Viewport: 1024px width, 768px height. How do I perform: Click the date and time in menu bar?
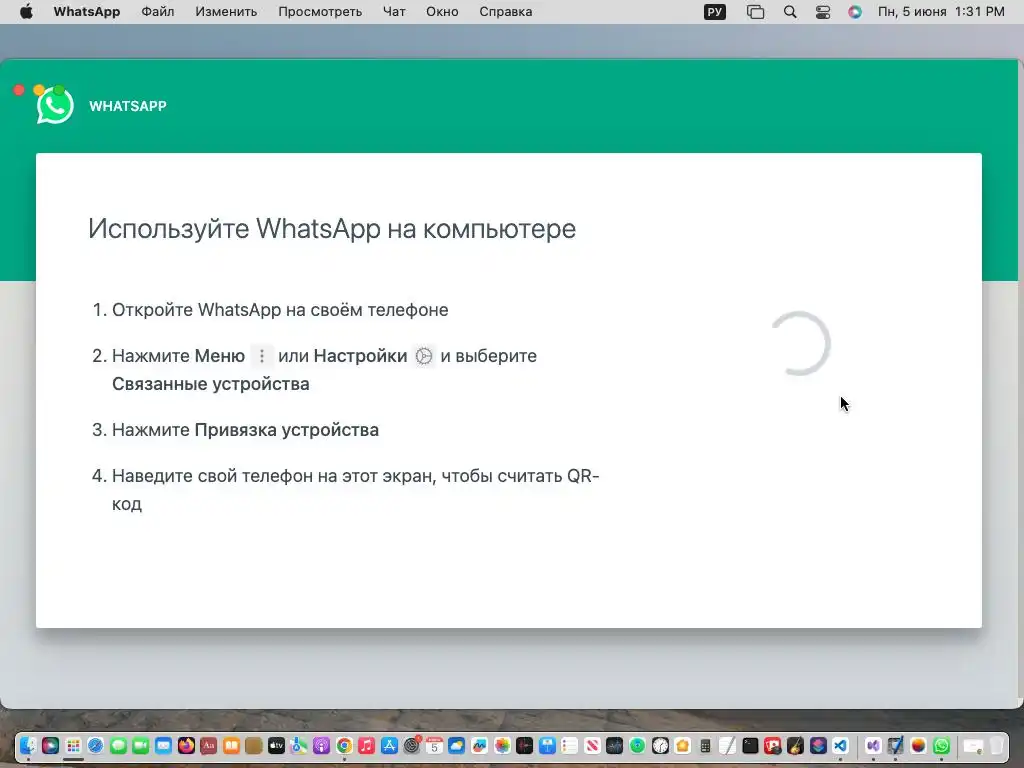pyautogui.click(x=941, y=12)
